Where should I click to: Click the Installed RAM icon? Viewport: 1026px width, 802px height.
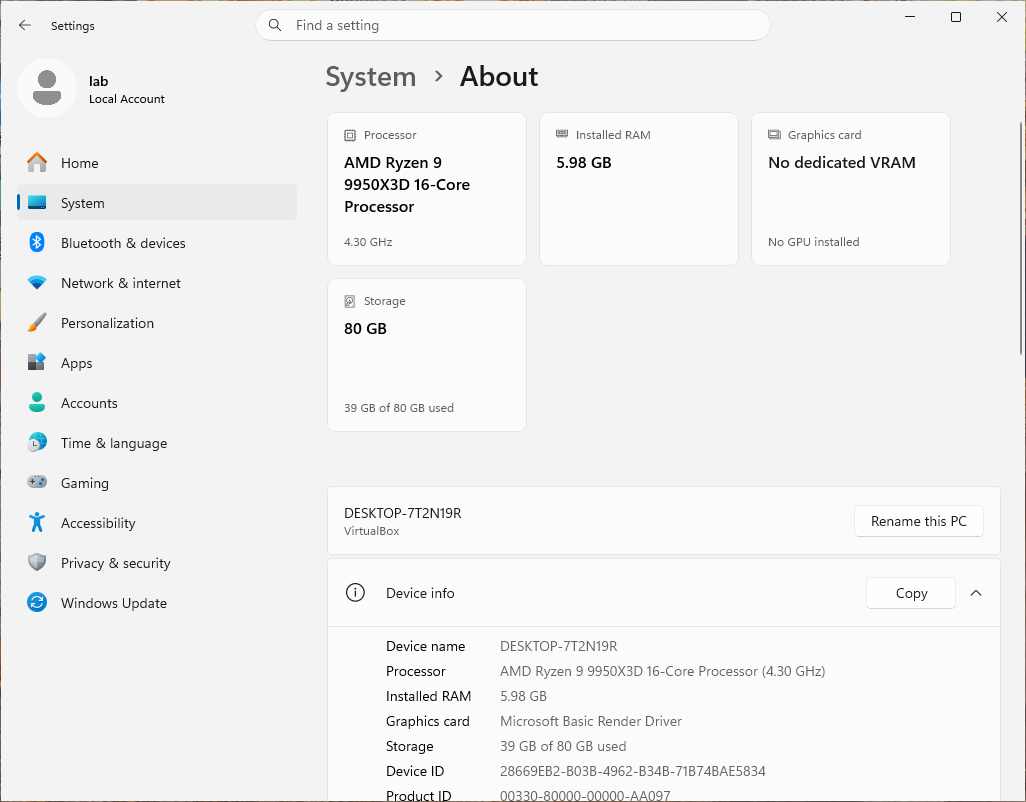click(562, 134)
